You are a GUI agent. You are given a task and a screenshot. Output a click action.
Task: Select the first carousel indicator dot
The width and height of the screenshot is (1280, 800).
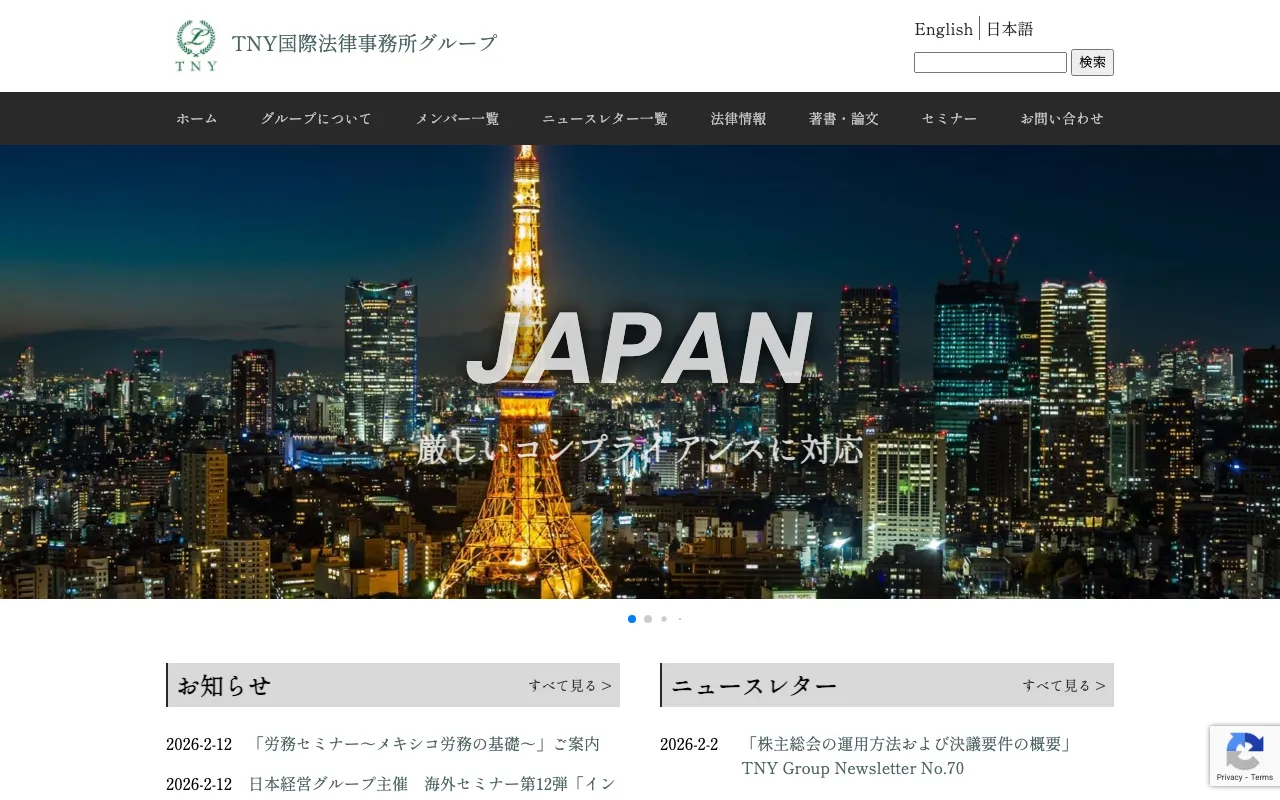click(x=631, y=618)
